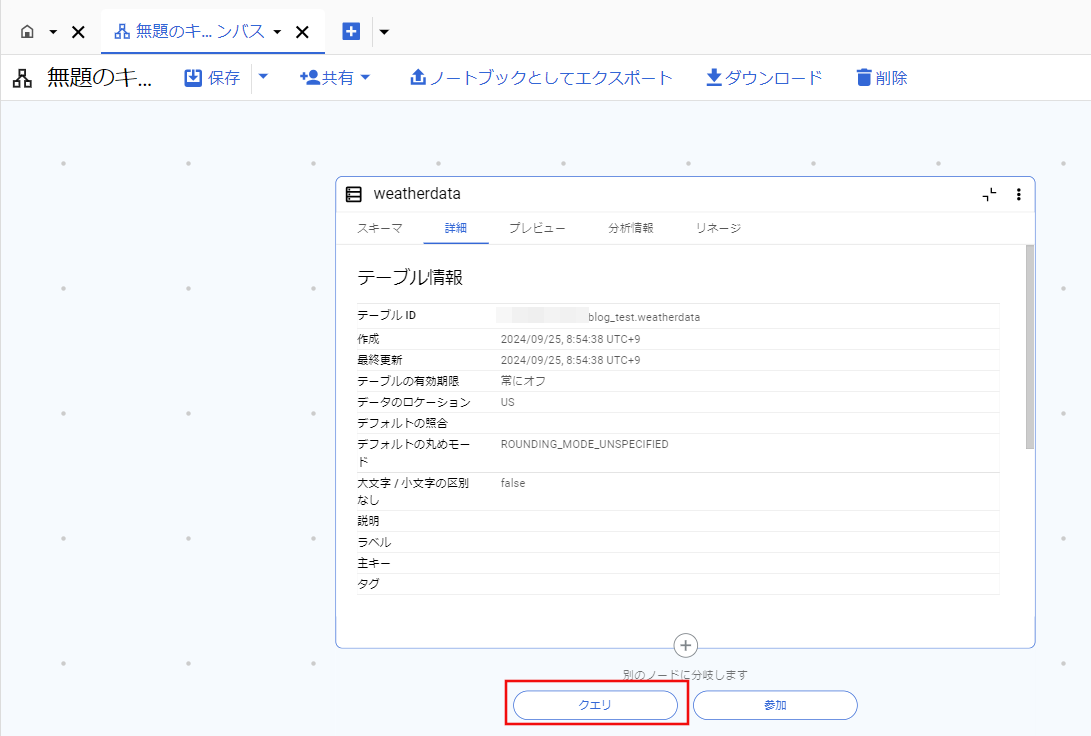Open the tab list dropdown beside the plus button
This screenshot has height=736, width=1091.
384,31
